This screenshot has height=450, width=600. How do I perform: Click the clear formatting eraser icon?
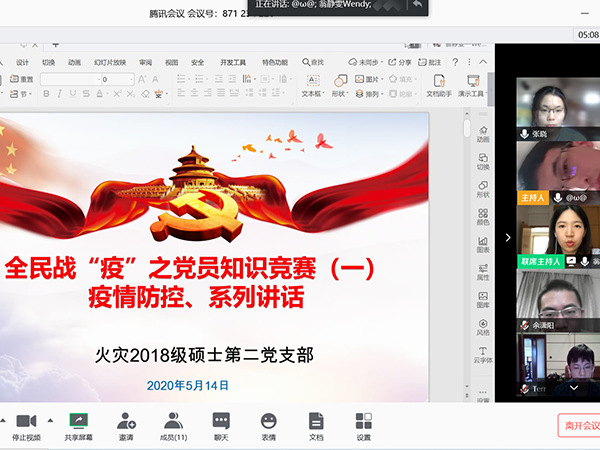[x=145, y=94]
